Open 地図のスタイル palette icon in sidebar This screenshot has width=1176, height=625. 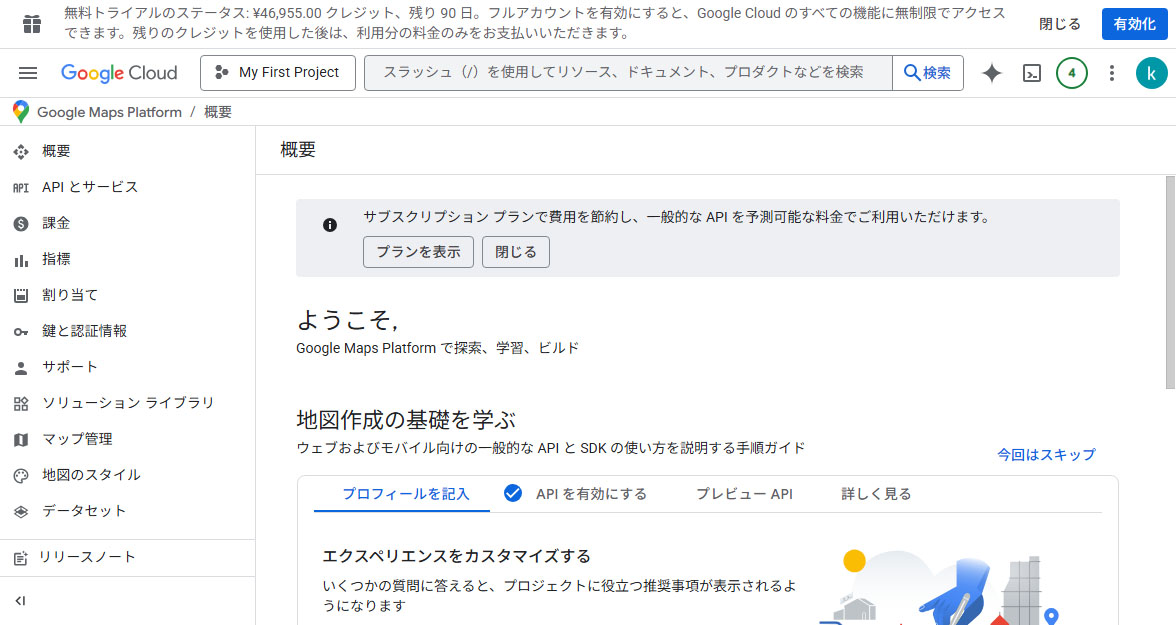point(21,475)
